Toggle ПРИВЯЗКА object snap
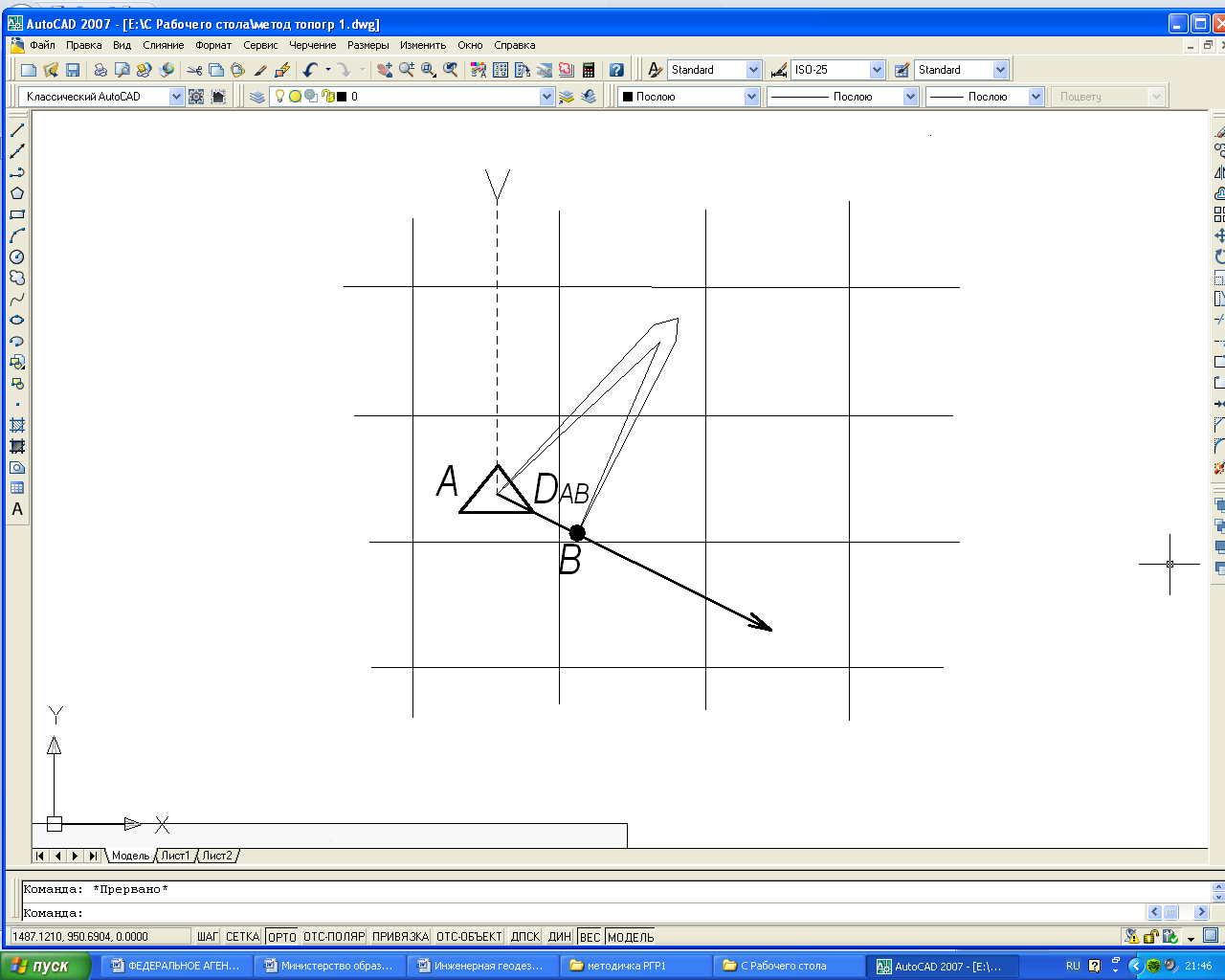Image resolution: width=1225 pixels, height=980 pixels. pyautogui.click(x=400, y=937)
